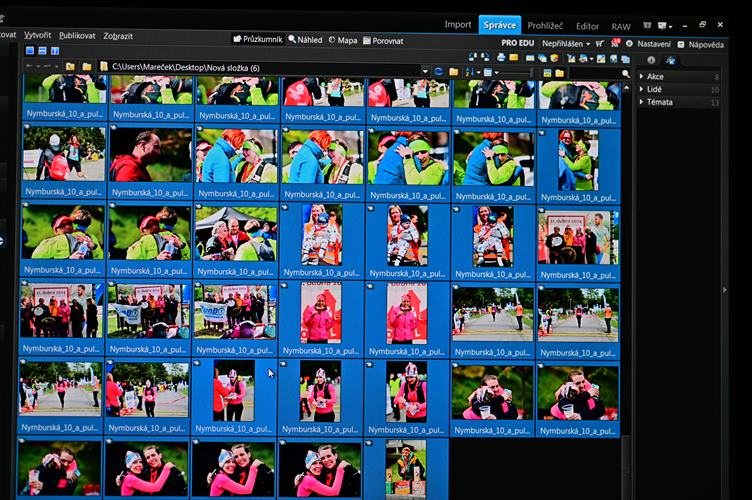Select the active Správce tab
This screenshot has width=752, height=500.
tap(500, 25)
